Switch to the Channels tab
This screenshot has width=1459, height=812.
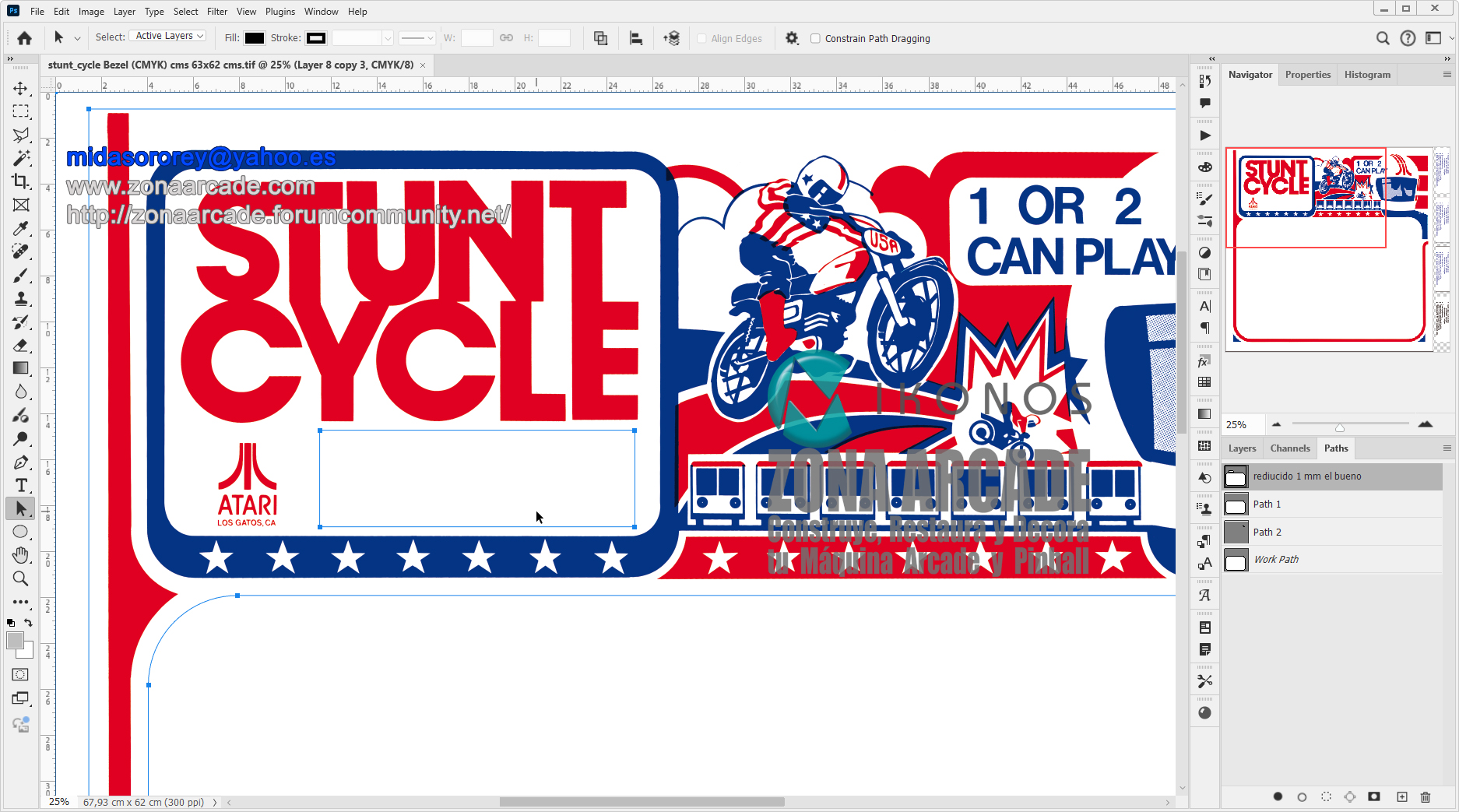pos(1289,448)
